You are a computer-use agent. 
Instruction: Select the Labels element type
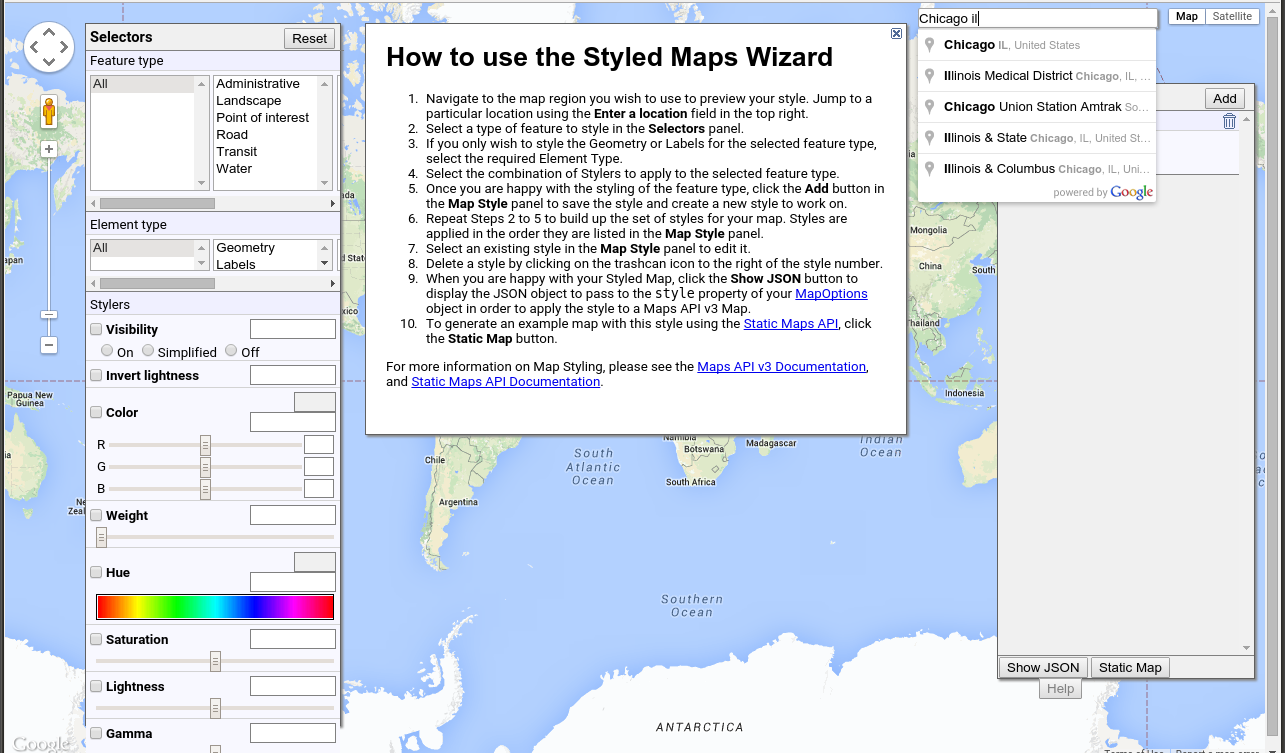pos(266,264)
